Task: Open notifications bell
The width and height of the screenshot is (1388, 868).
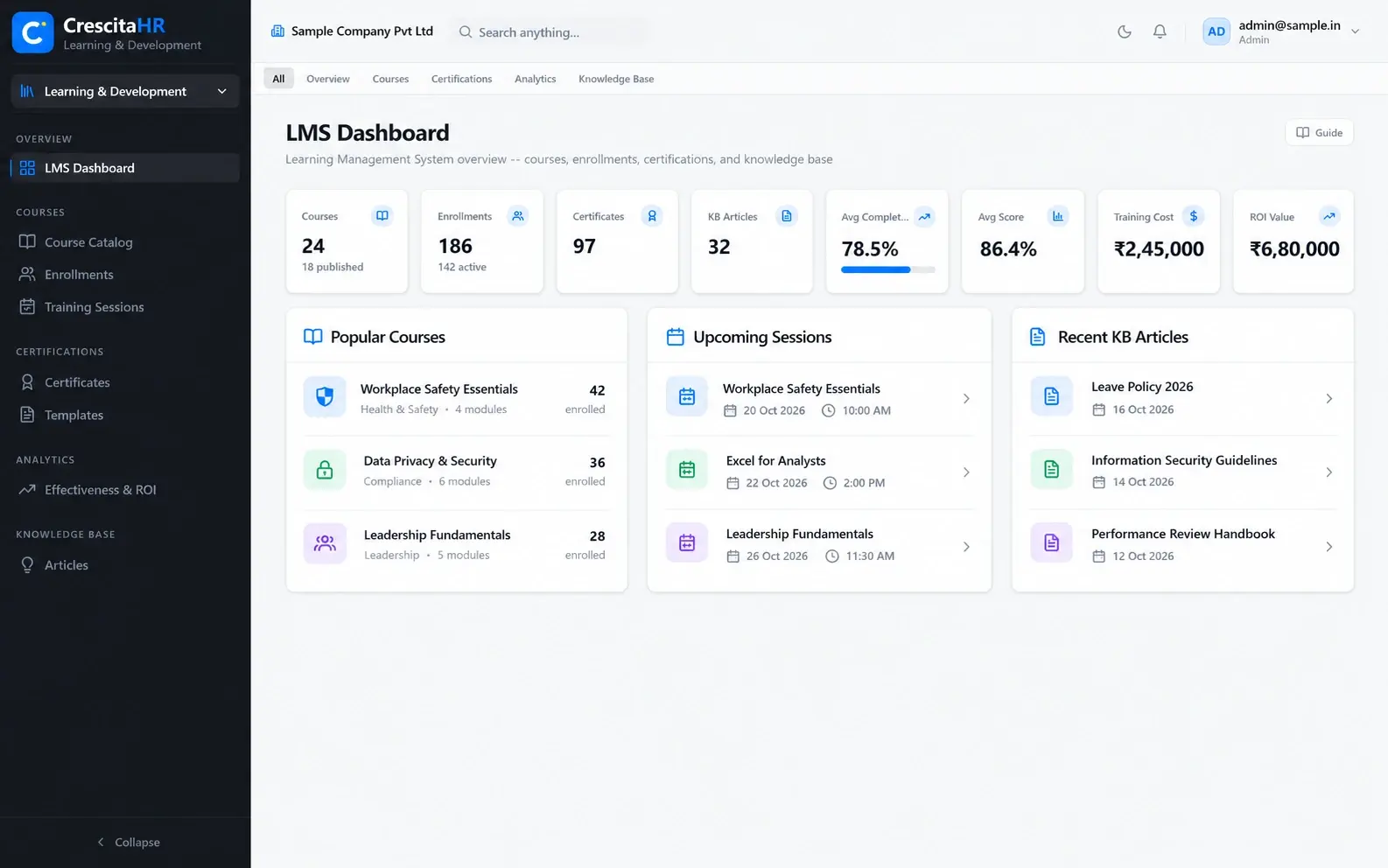Action: coord(1160,31)
